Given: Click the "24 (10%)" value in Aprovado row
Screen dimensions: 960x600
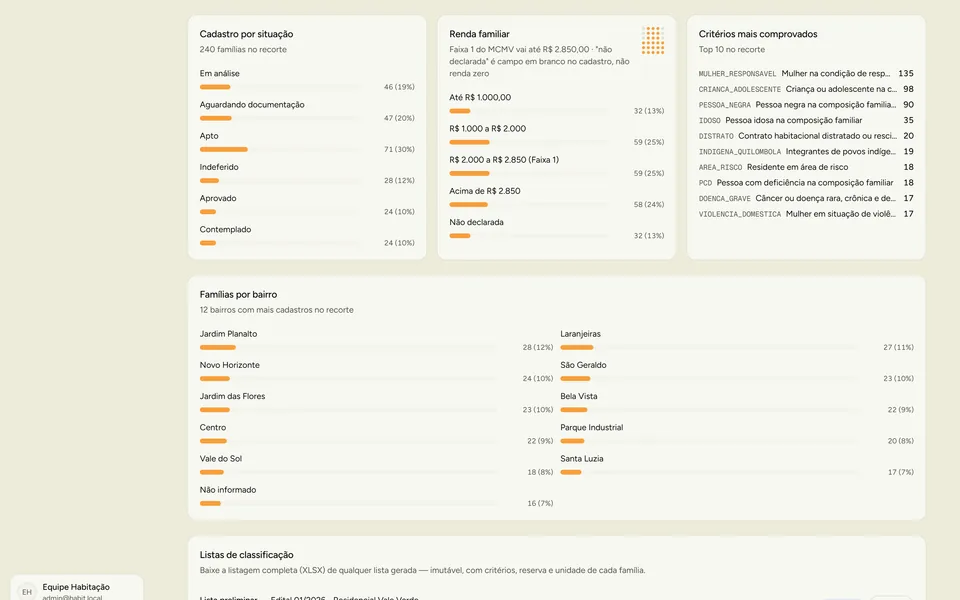Looking at the screenshot, I should point(399,212).
